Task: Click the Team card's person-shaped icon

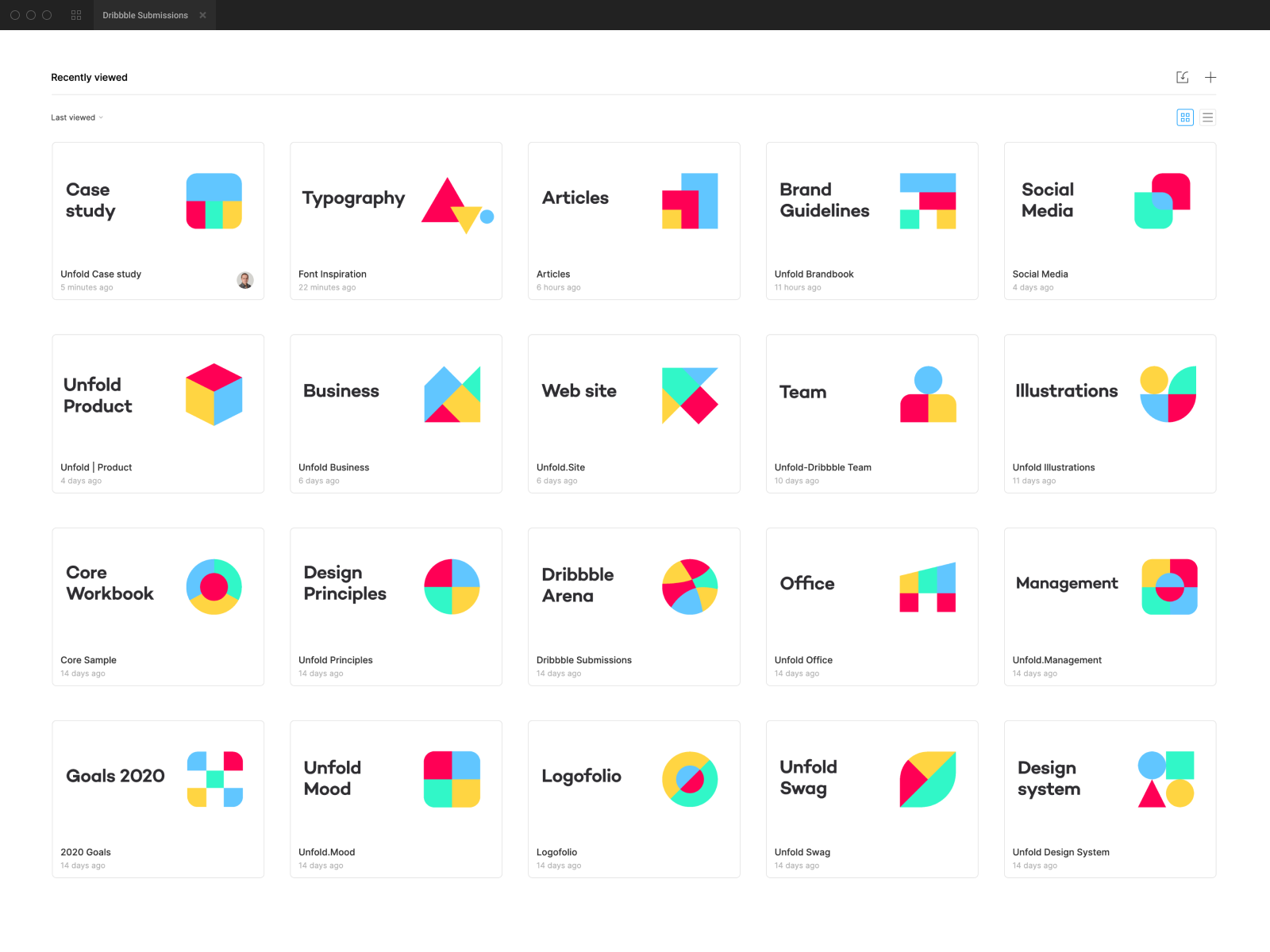Action: click(927, 394)
